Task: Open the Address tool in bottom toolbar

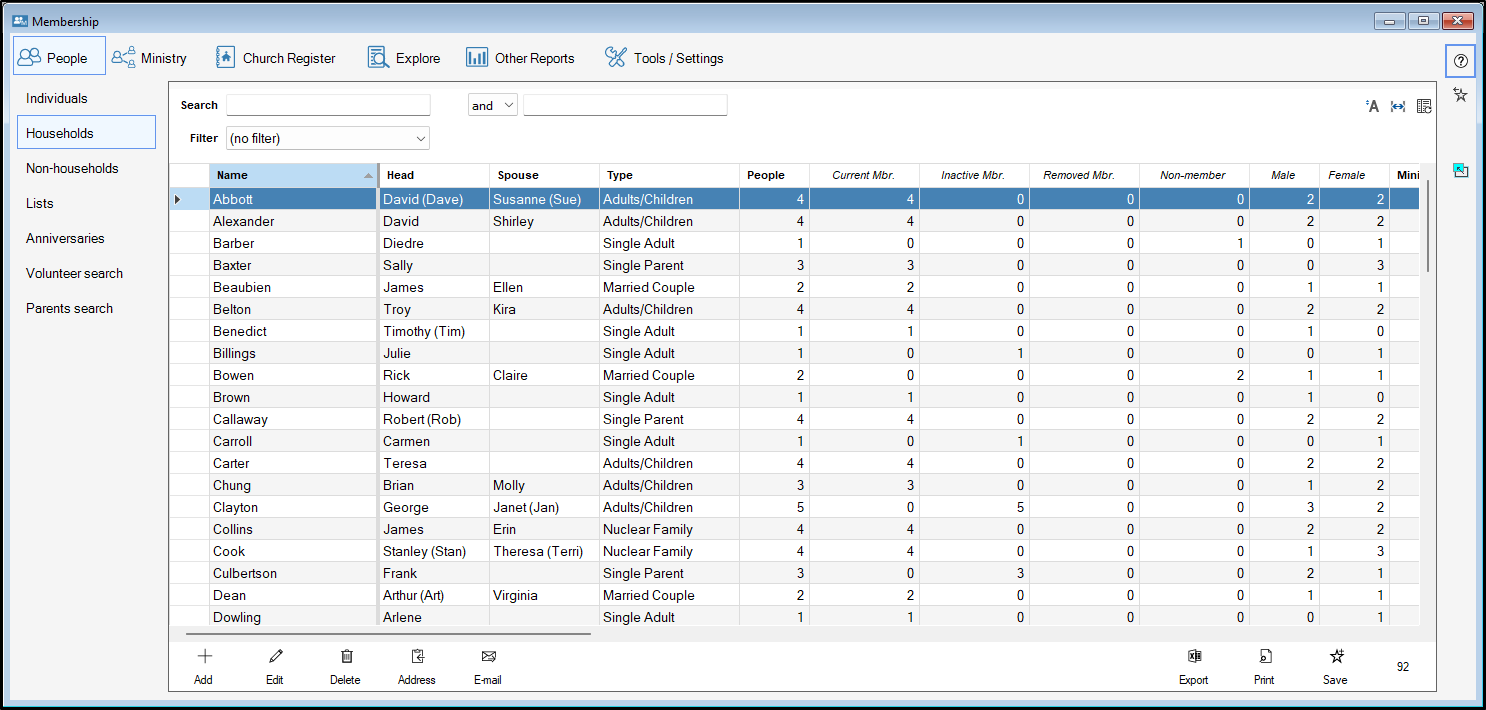Action: point(417,657)
